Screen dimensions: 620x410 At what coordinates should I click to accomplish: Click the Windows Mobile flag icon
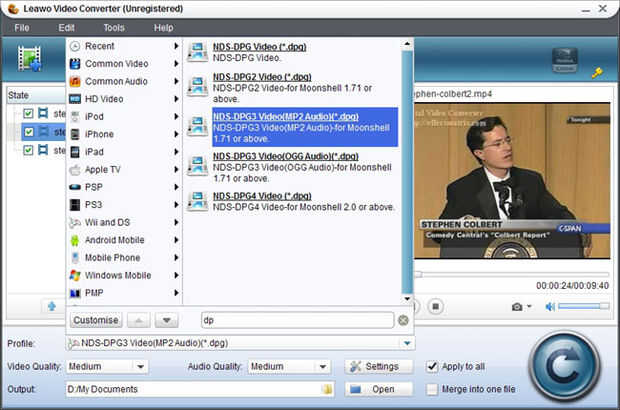point(75,275)
